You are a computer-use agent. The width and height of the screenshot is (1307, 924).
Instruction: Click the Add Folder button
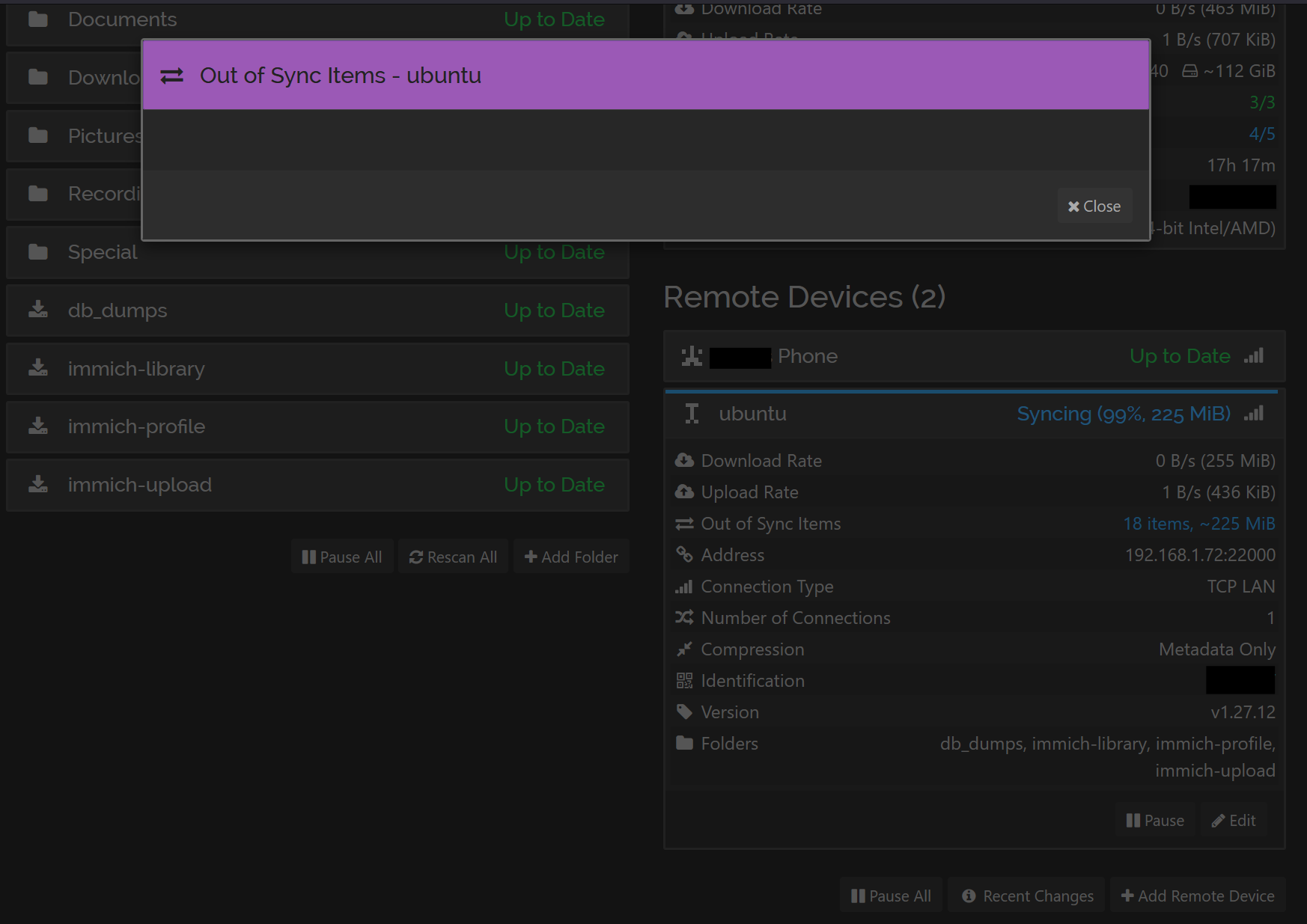click(571, 557)
